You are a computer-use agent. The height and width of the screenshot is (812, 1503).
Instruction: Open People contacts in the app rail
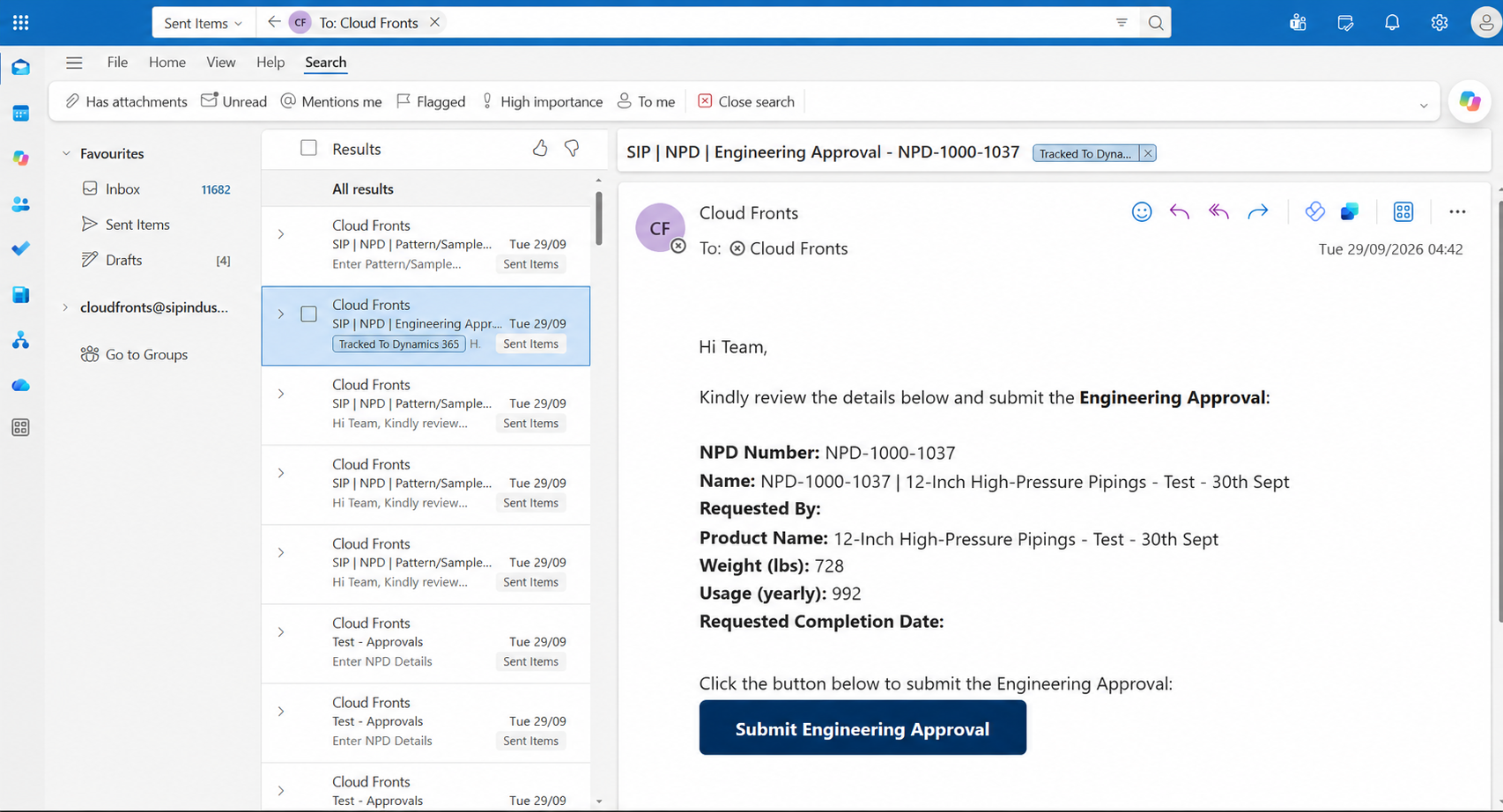pyautogui.click(x=21, y=204)
